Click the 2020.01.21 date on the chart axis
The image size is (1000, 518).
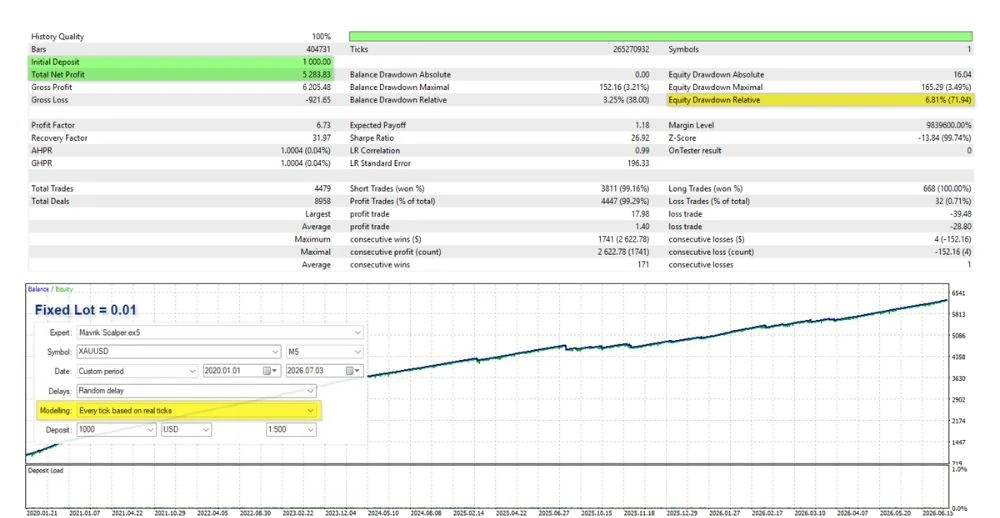[42, 513]
